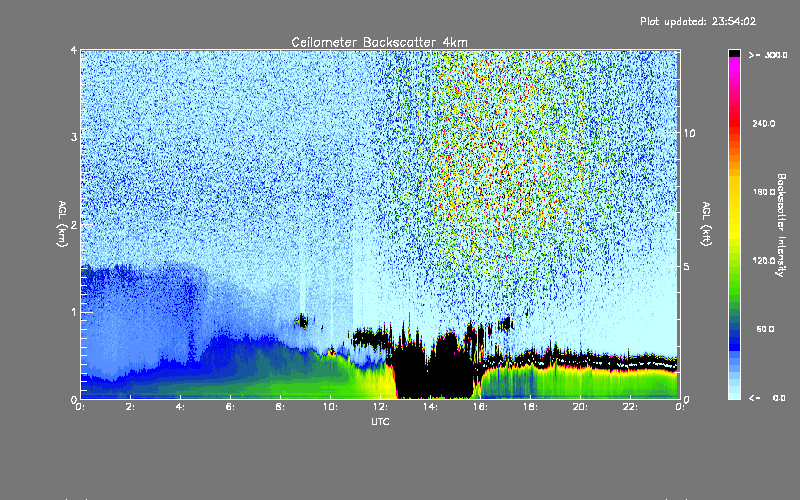Click the '4' km label on left axis
800x500 pixels.
point(73,50)
